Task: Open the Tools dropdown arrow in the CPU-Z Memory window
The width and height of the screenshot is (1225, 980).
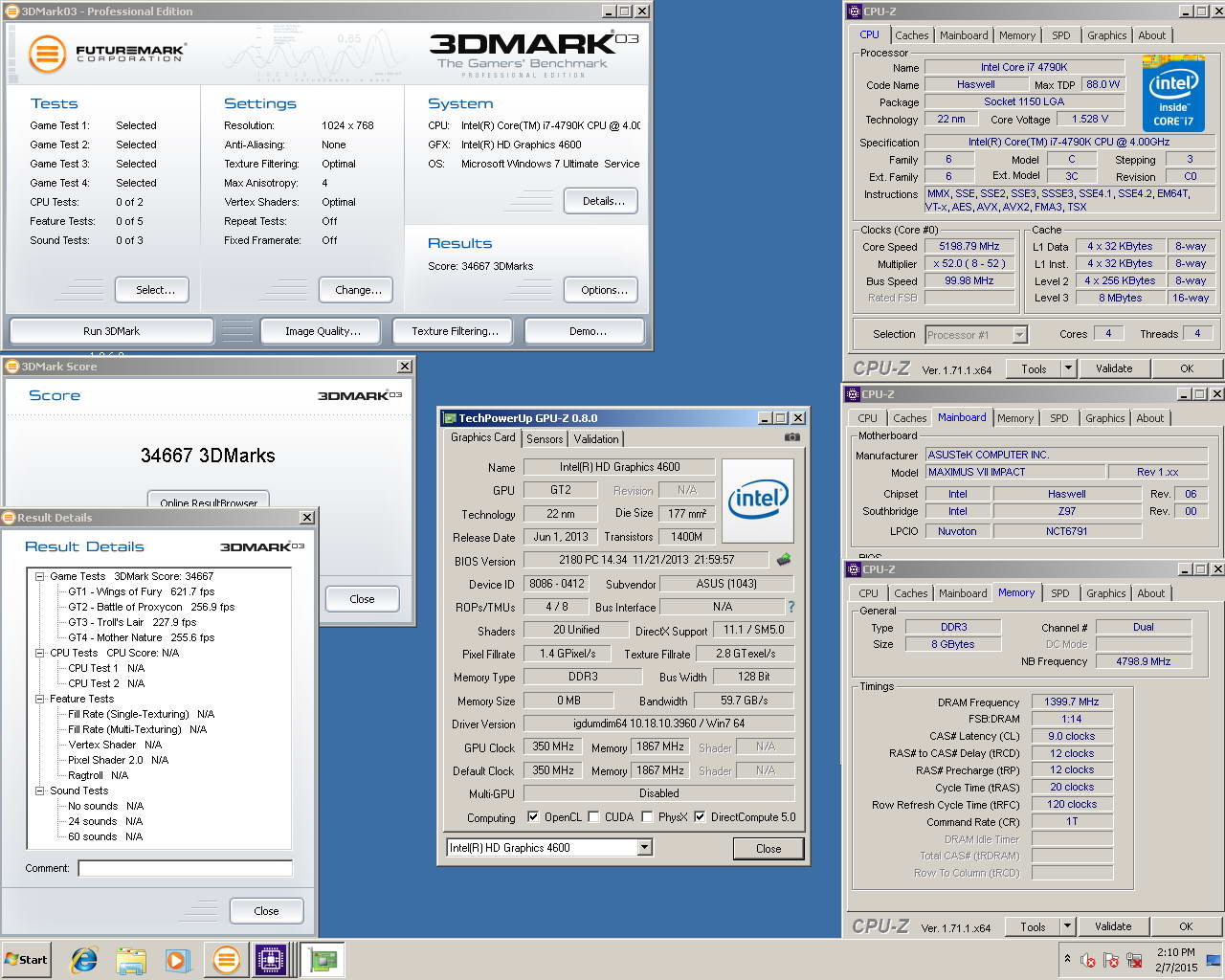Action: click(1068, 926)
